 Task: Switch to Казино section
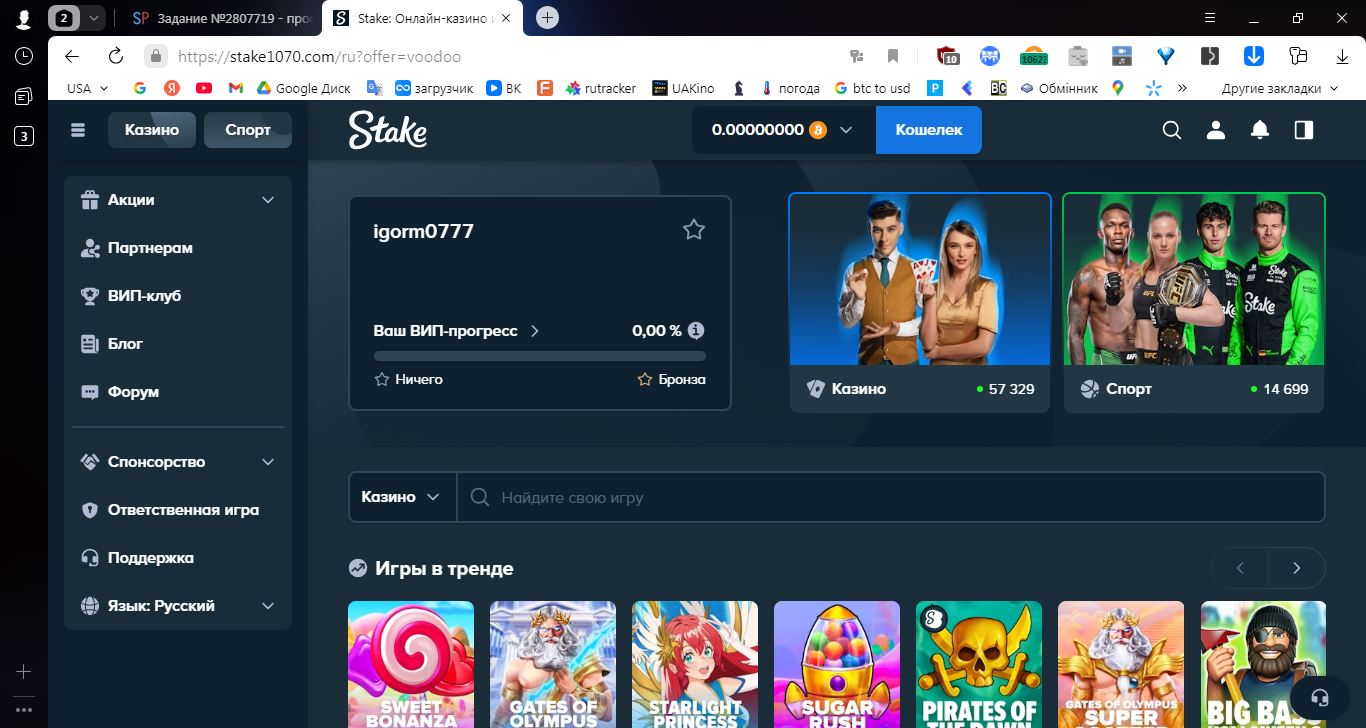152,130
